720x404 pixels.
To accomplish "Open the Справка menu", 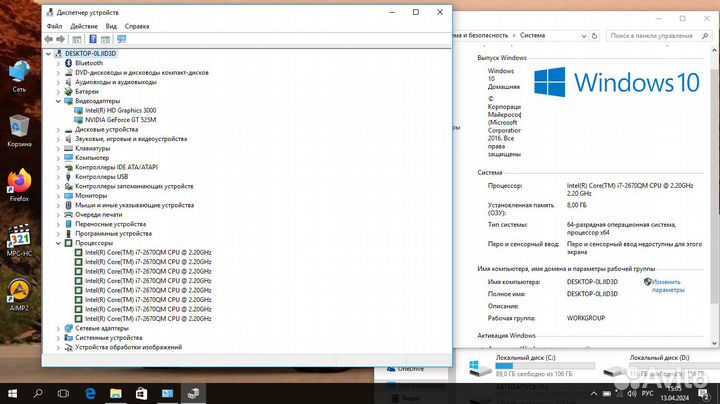I will (x=137, y=26).
